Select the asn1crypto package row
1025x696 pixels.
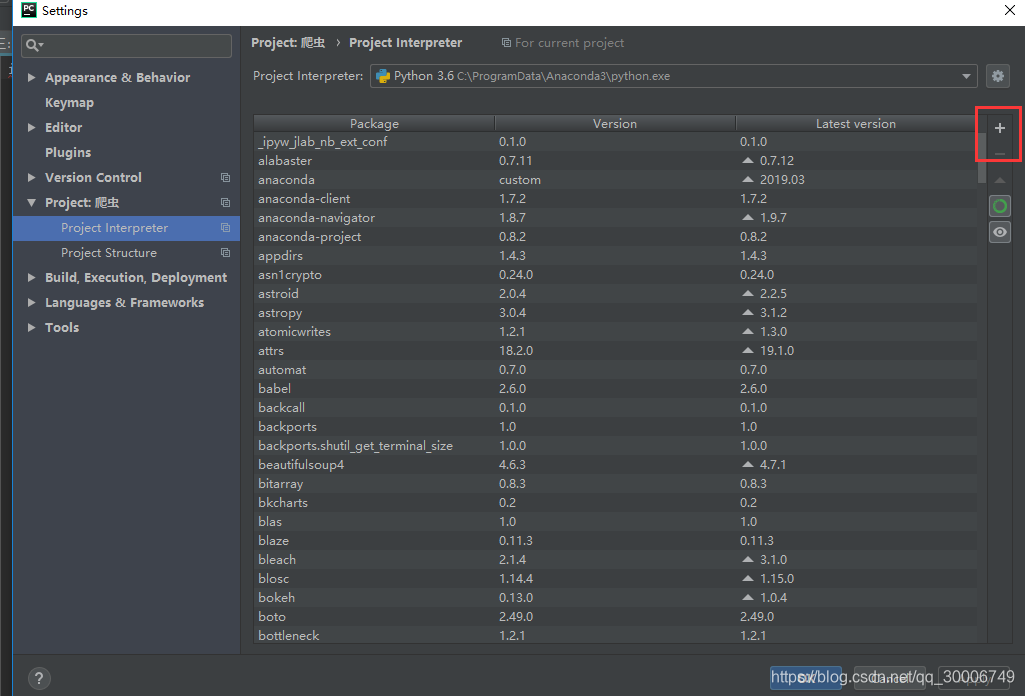(x=615, y=274)
